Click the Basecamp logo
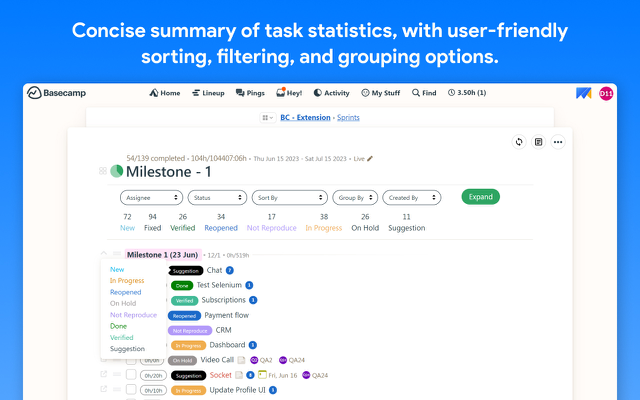The height and width of the screenshot is (400, 640). point(59,93)
